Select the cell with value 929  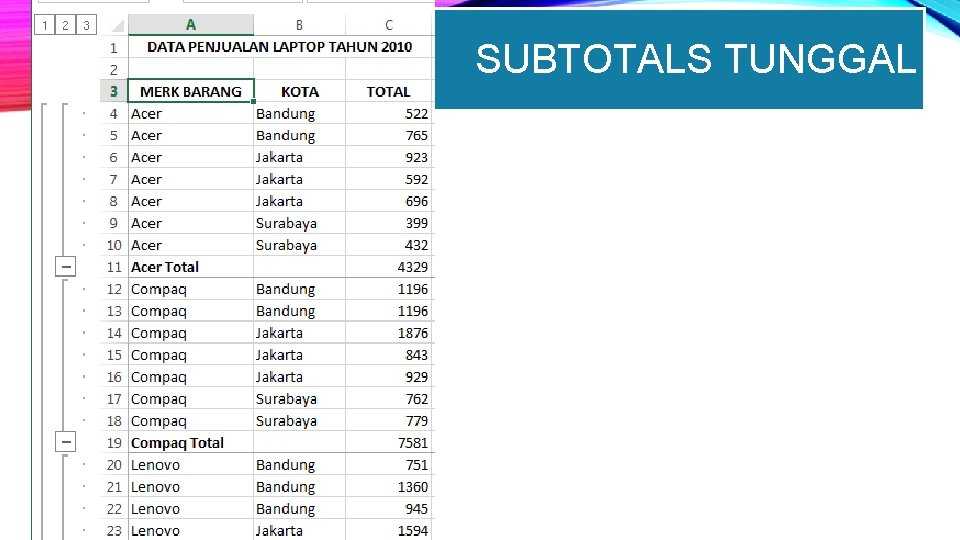coord(389,377)
